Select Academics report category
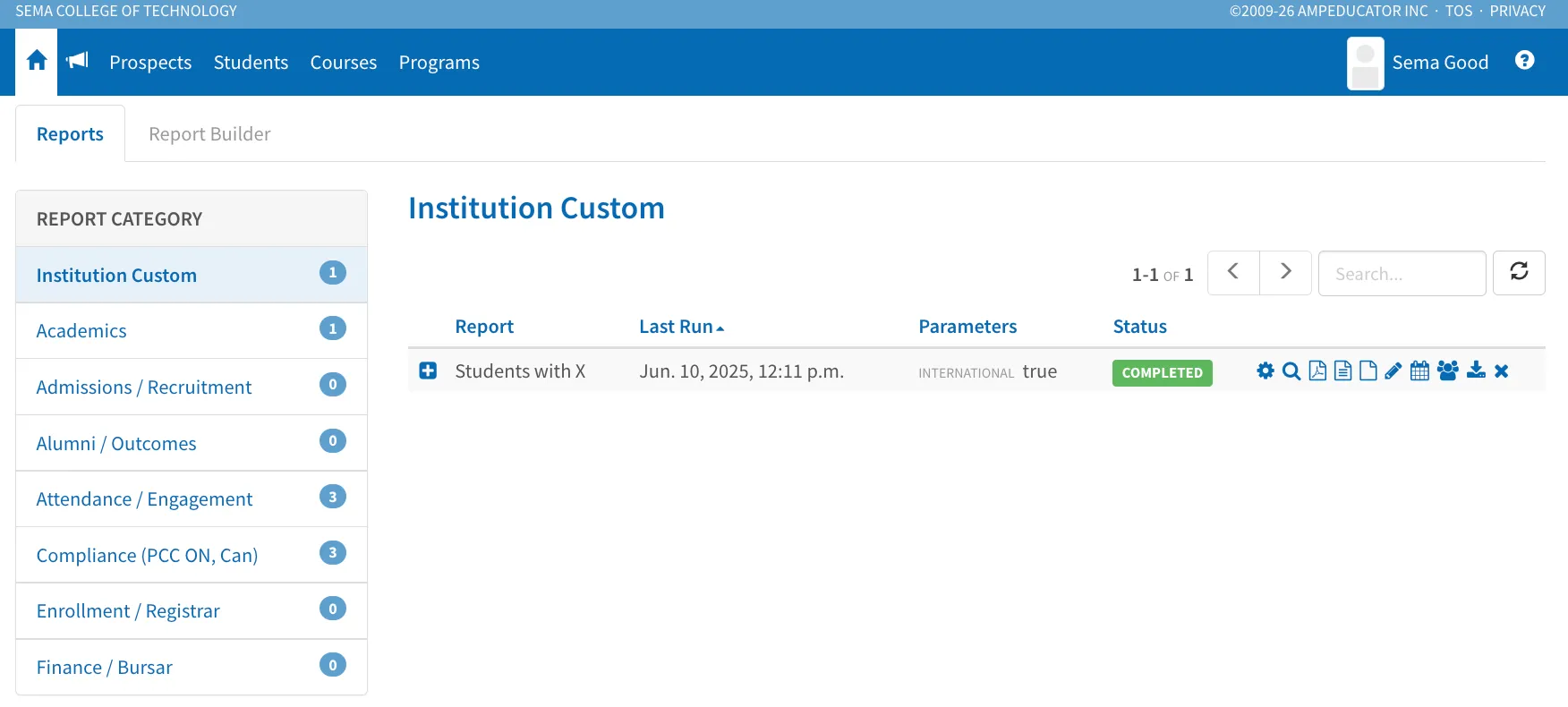 coord(192,331)
